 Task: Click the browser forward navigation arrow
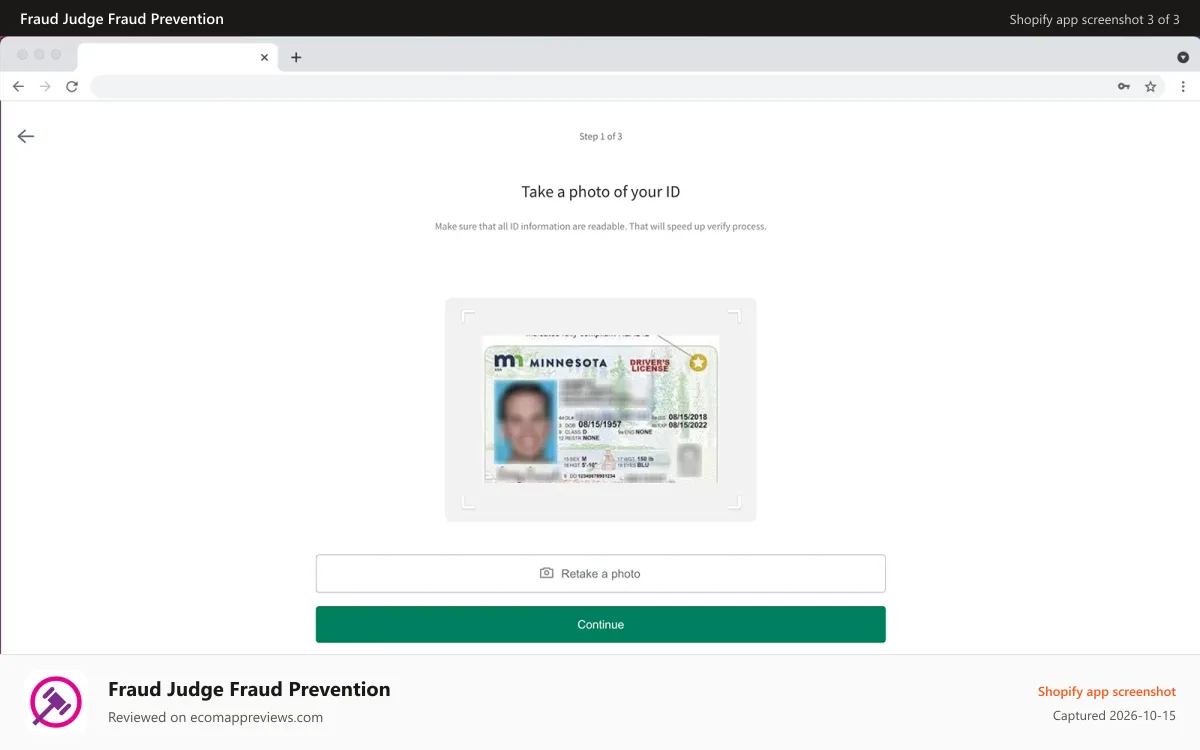[x=45, y=87]
